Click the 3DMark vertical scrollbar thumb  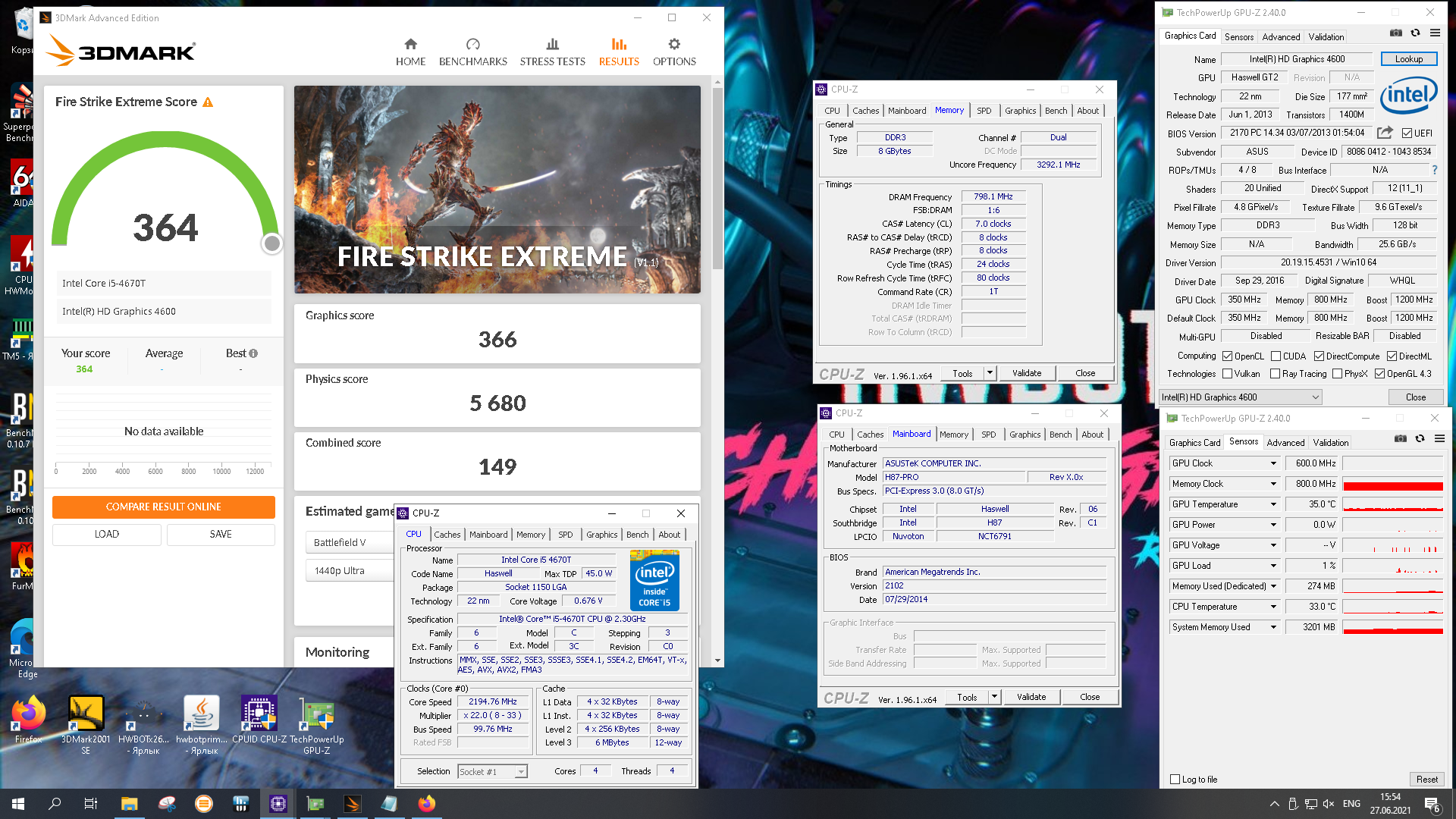[x=717, y=178]
